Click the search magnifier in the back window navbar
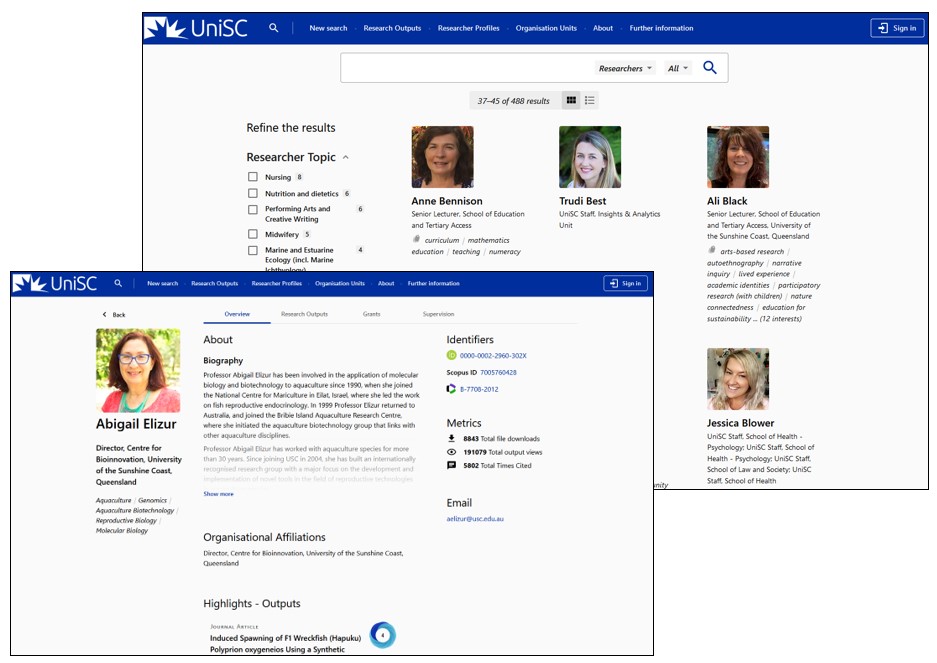Screen dimensions: 937x663 [x=274, y=28]
